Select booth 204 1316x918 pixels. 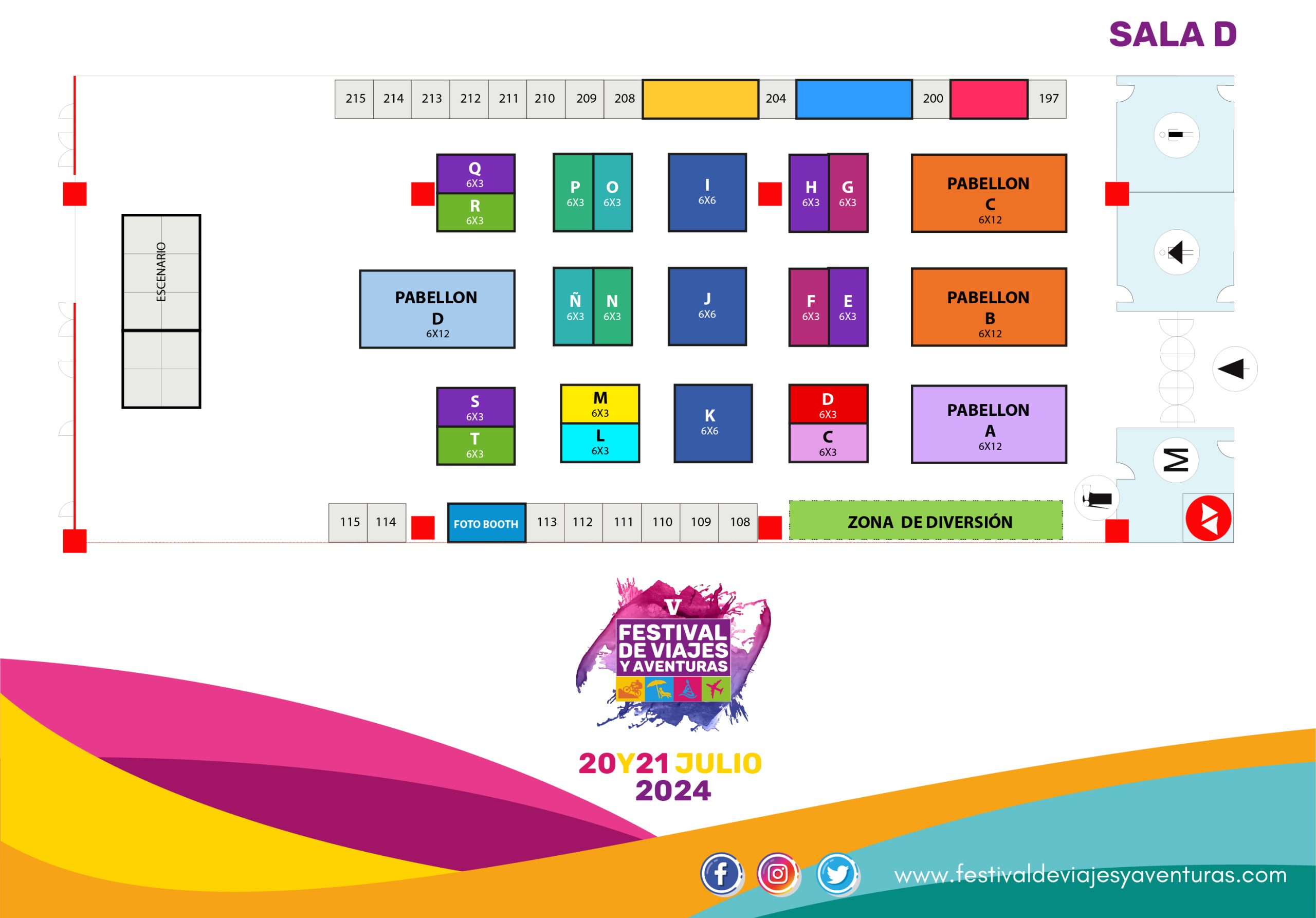point(777,99)
